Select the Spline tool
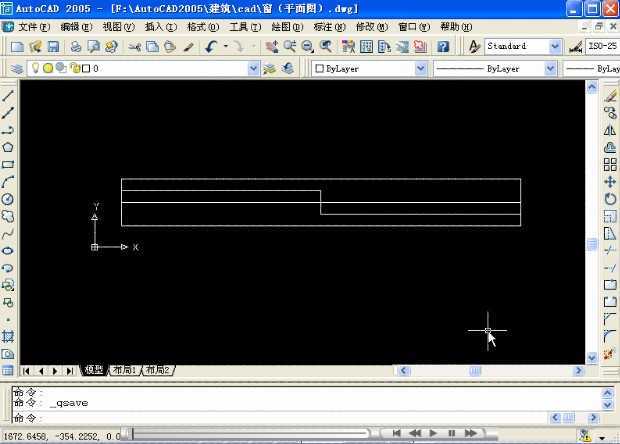 (8, 234)
